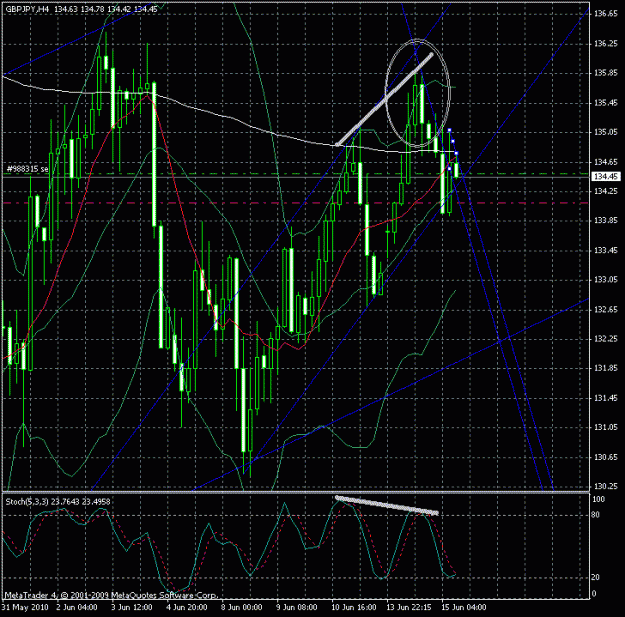This screenshot has width=625, height=617.
Task: Click the 2 Jun 04:00 time label
Action: coord(77,607)
